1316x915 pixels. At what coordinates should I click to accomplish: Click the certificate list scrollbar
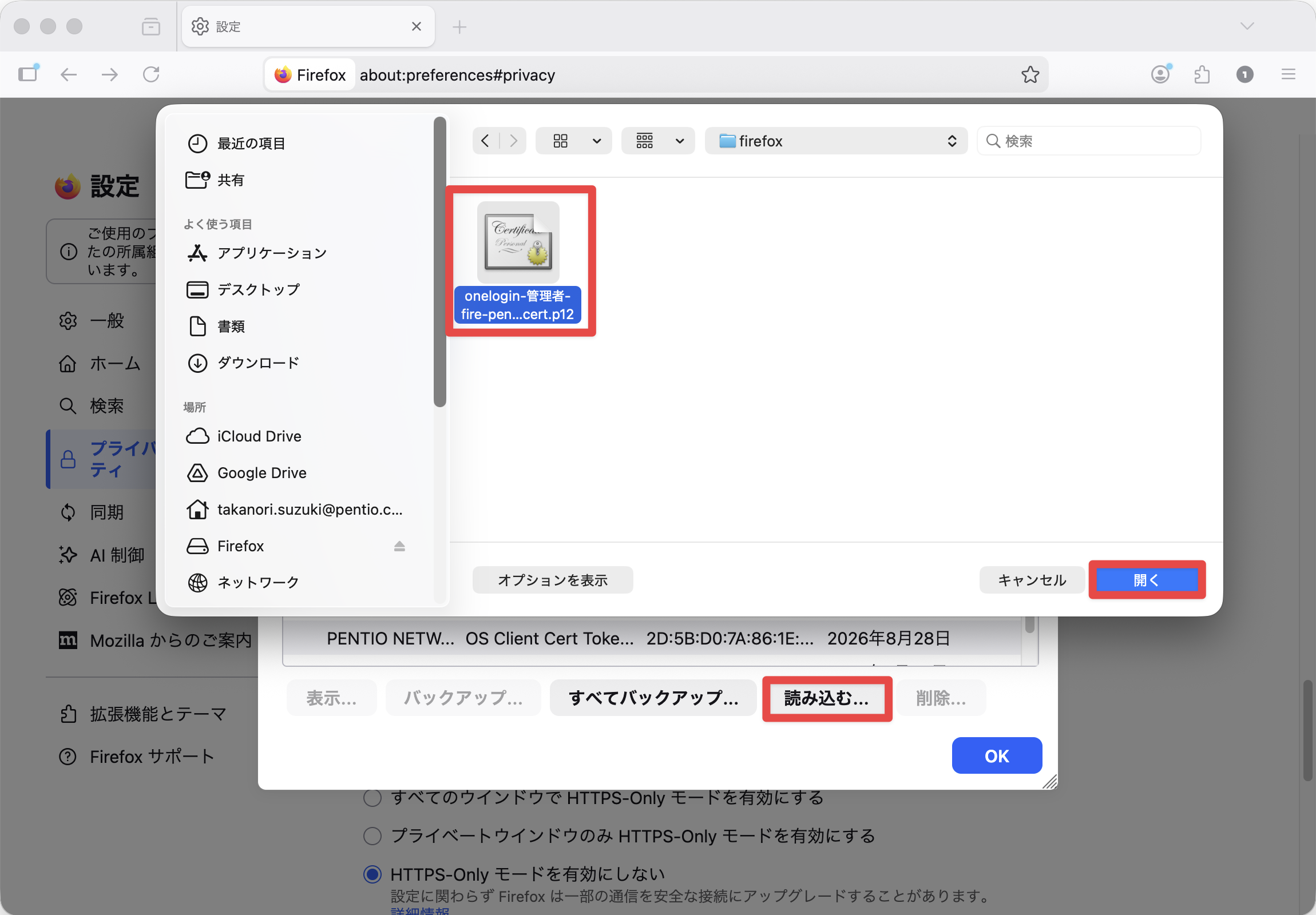click(1030, 624)
